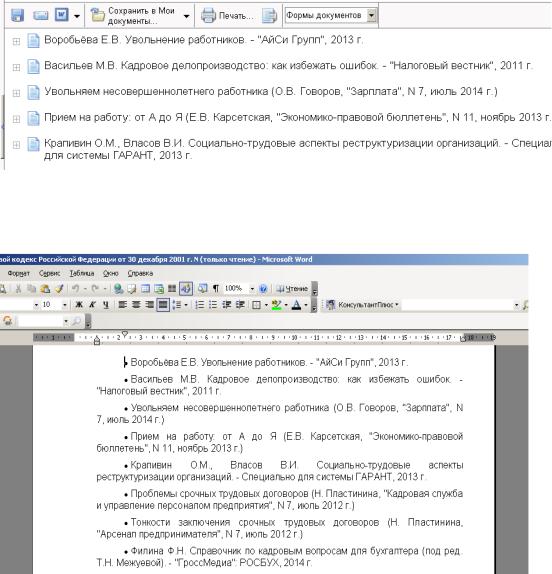The height and width of the screenshot is (574, 552).
Task: Click the Format Painter brush icon
Action: tap(59, 289)
